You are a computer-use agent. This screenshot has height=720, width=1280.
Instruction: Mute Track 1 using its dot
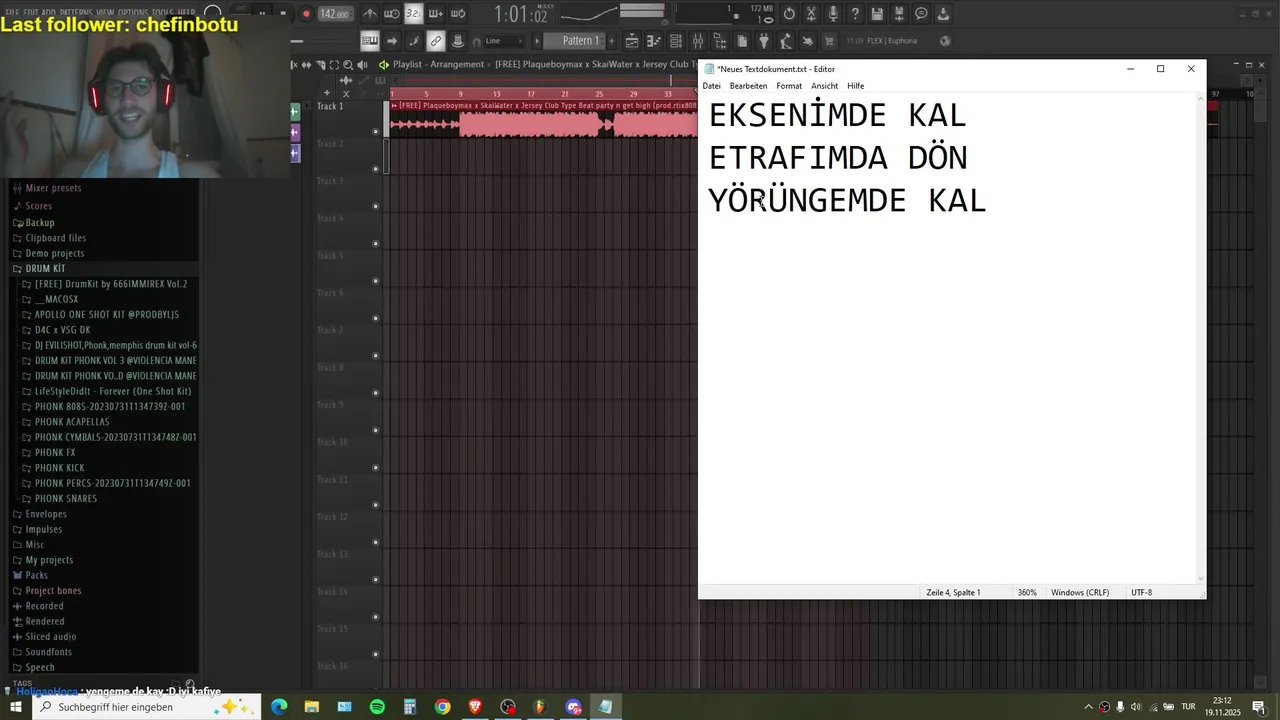point(375,131)
